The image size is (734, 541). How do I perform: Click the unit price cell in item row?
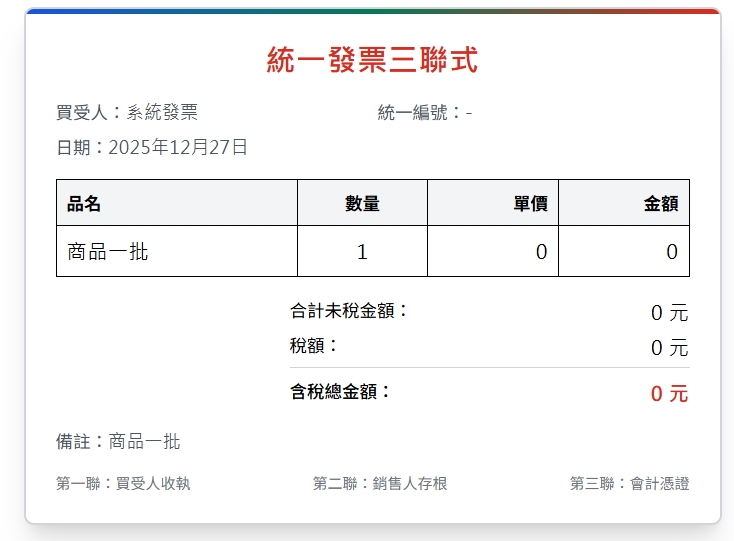click(x=541, y=252)
